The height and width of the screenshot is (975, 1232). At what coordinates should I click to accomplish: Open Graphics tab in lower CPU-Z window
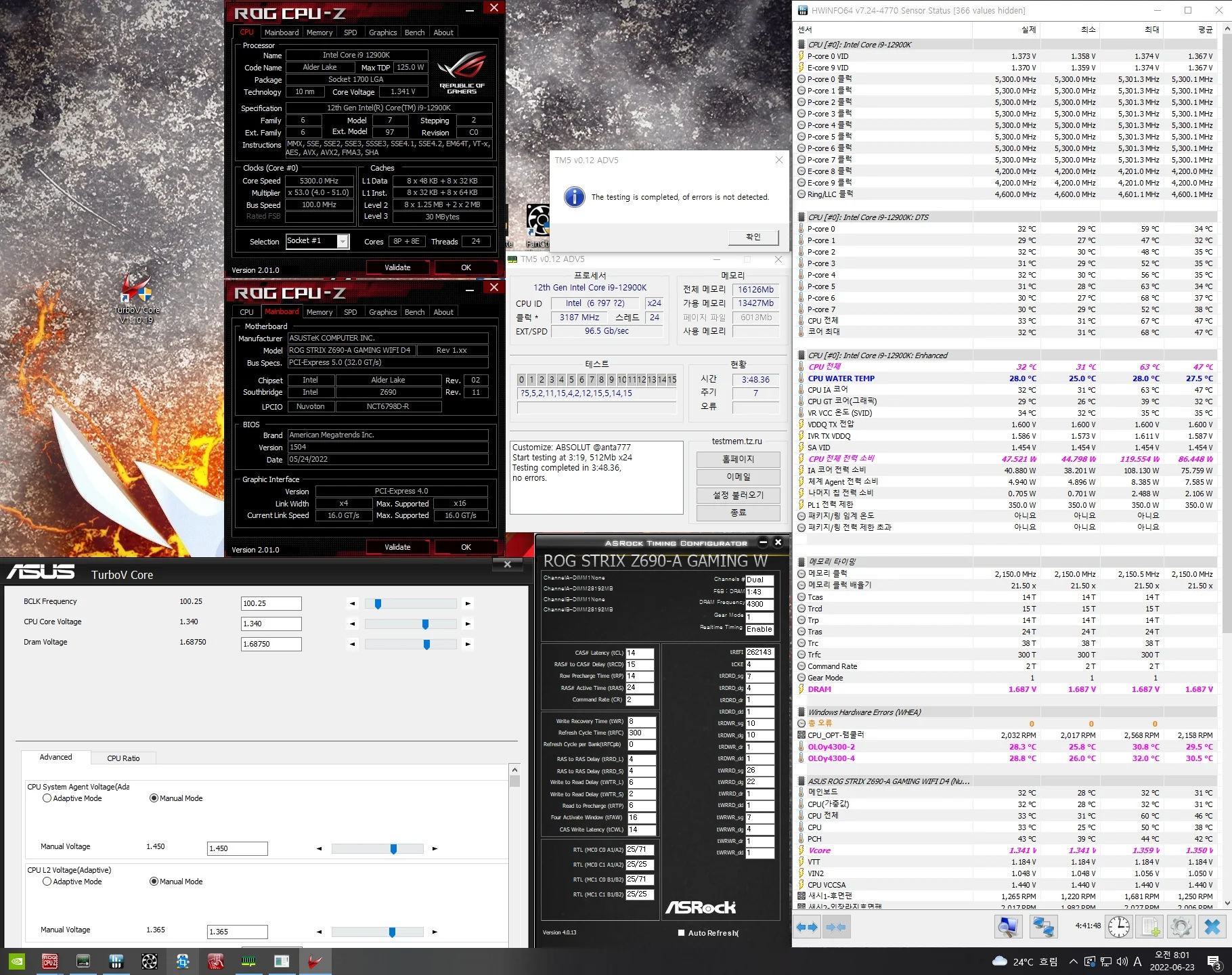pyautogui.click(x=382, y=312)
